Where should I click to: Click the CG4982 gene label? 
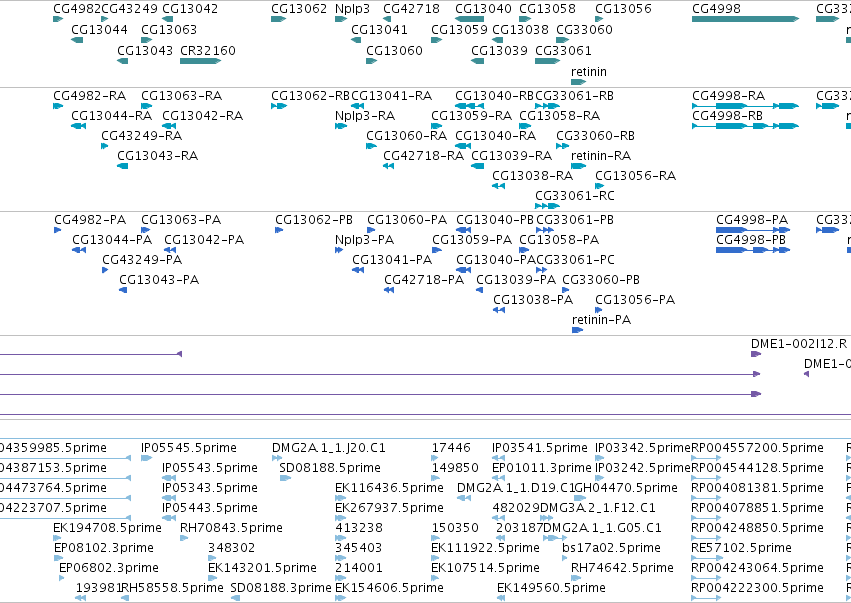77,9
